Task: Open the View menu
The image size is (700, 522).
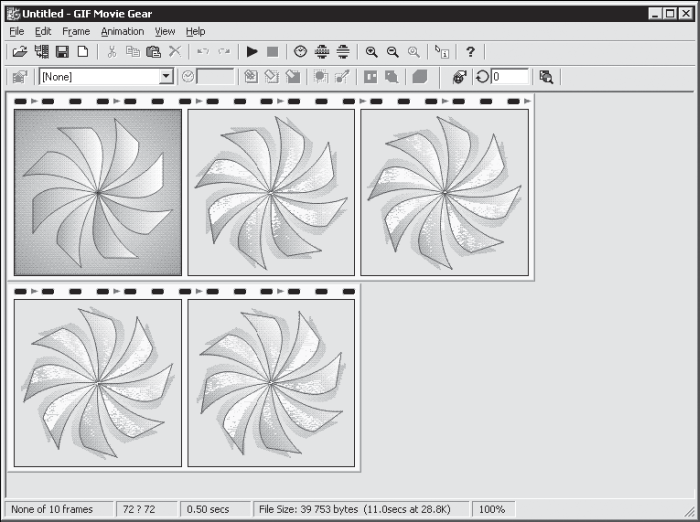Action: [x=165, y=31]
